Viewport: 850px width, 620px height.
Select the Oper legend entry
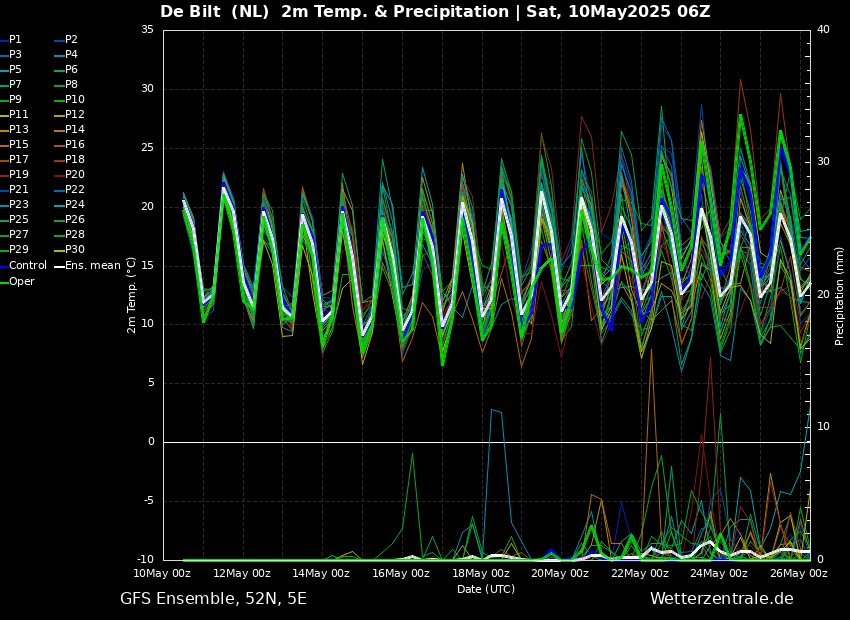(22, 281)
